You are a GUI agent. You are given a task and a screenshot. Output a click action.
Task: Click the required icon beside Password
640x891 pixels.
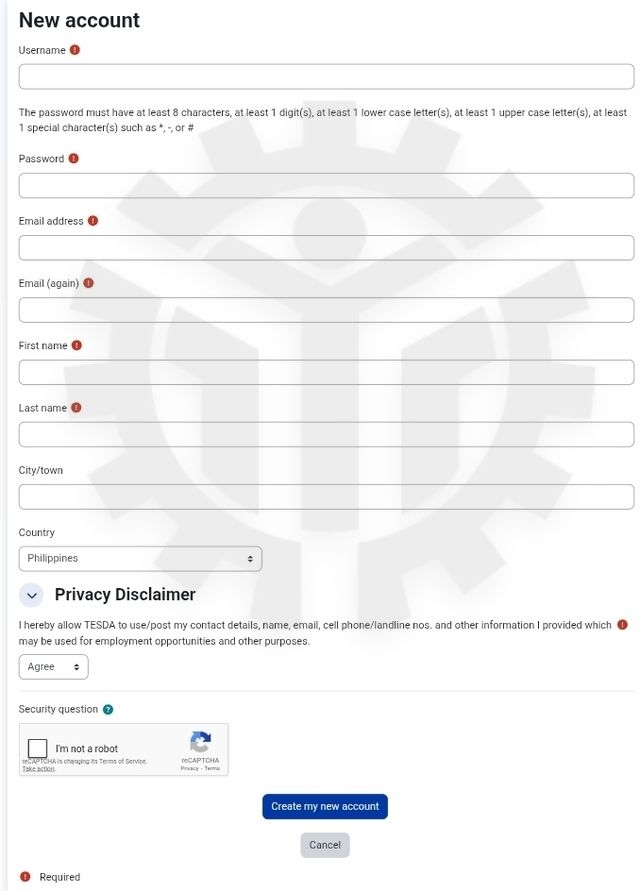tap(74, 158)
